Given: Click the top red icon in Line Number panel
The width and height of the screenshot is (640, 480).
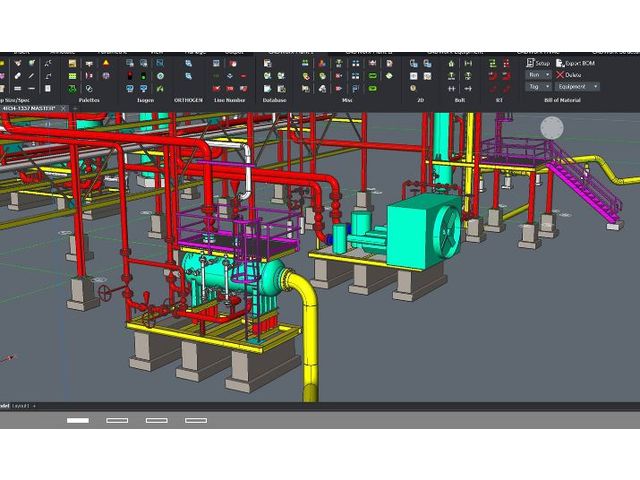Looking at the screenshot, I should tap(231, 63).
